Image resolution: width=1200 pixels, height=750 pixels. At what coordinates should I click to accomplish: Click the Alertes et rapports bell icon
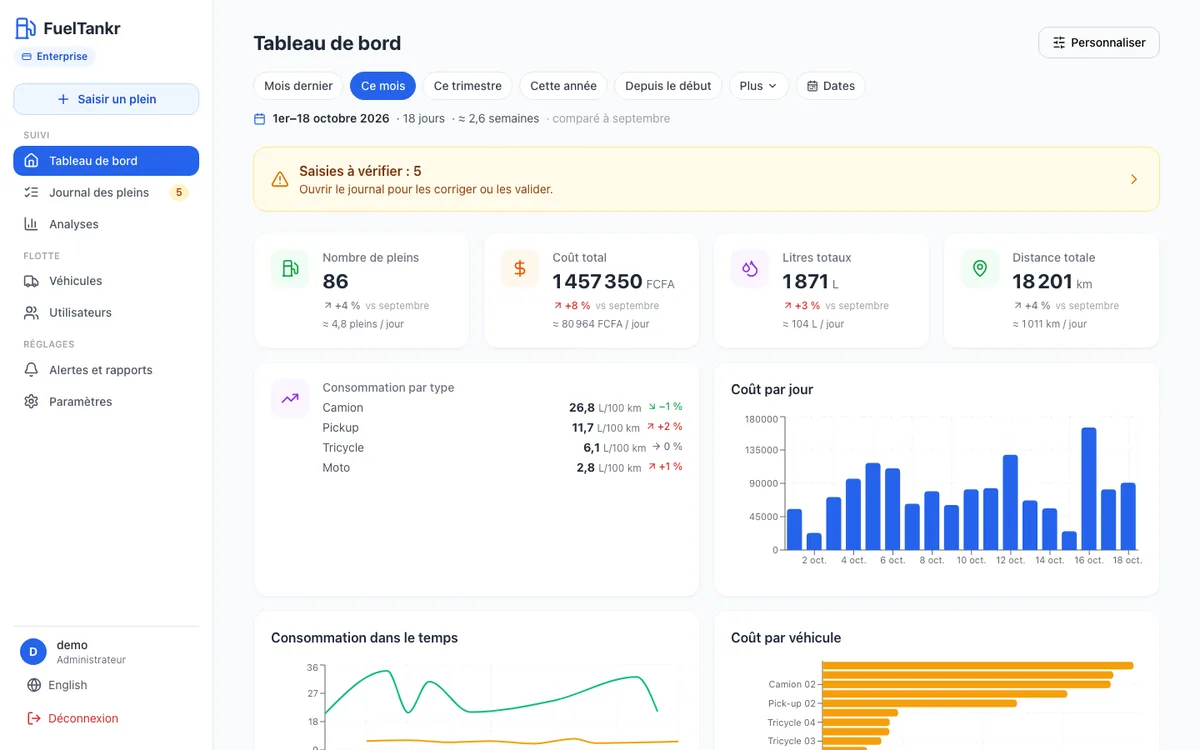31,370
